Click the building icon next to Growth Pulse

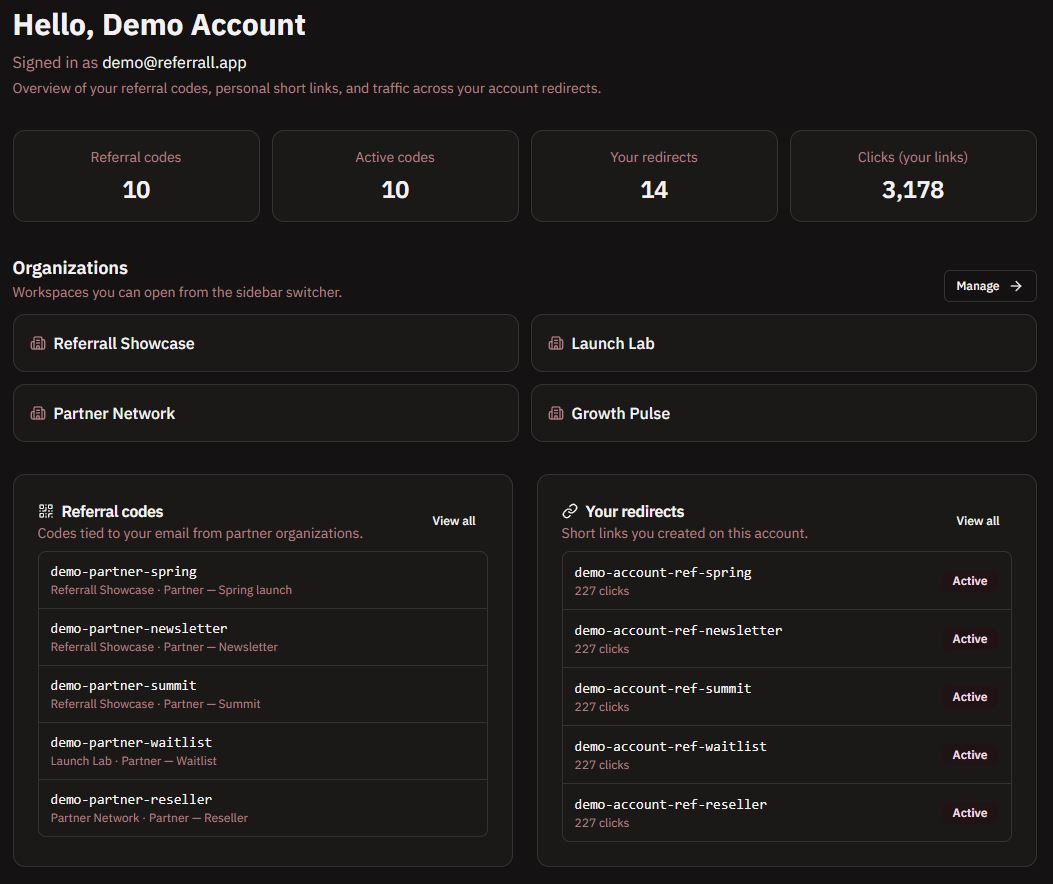click(556, 412)
